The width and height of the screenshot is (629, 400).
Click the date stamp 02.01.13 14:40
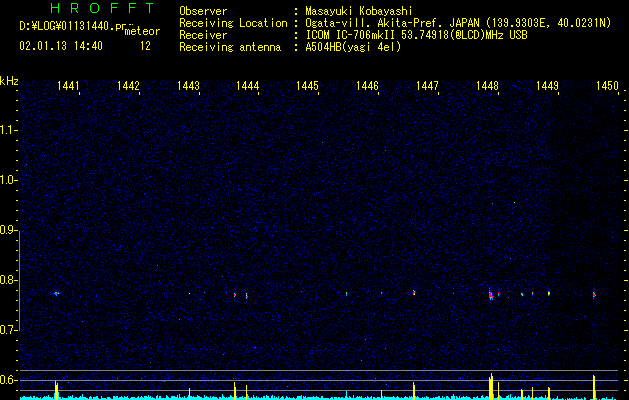[x=61, y=46]
